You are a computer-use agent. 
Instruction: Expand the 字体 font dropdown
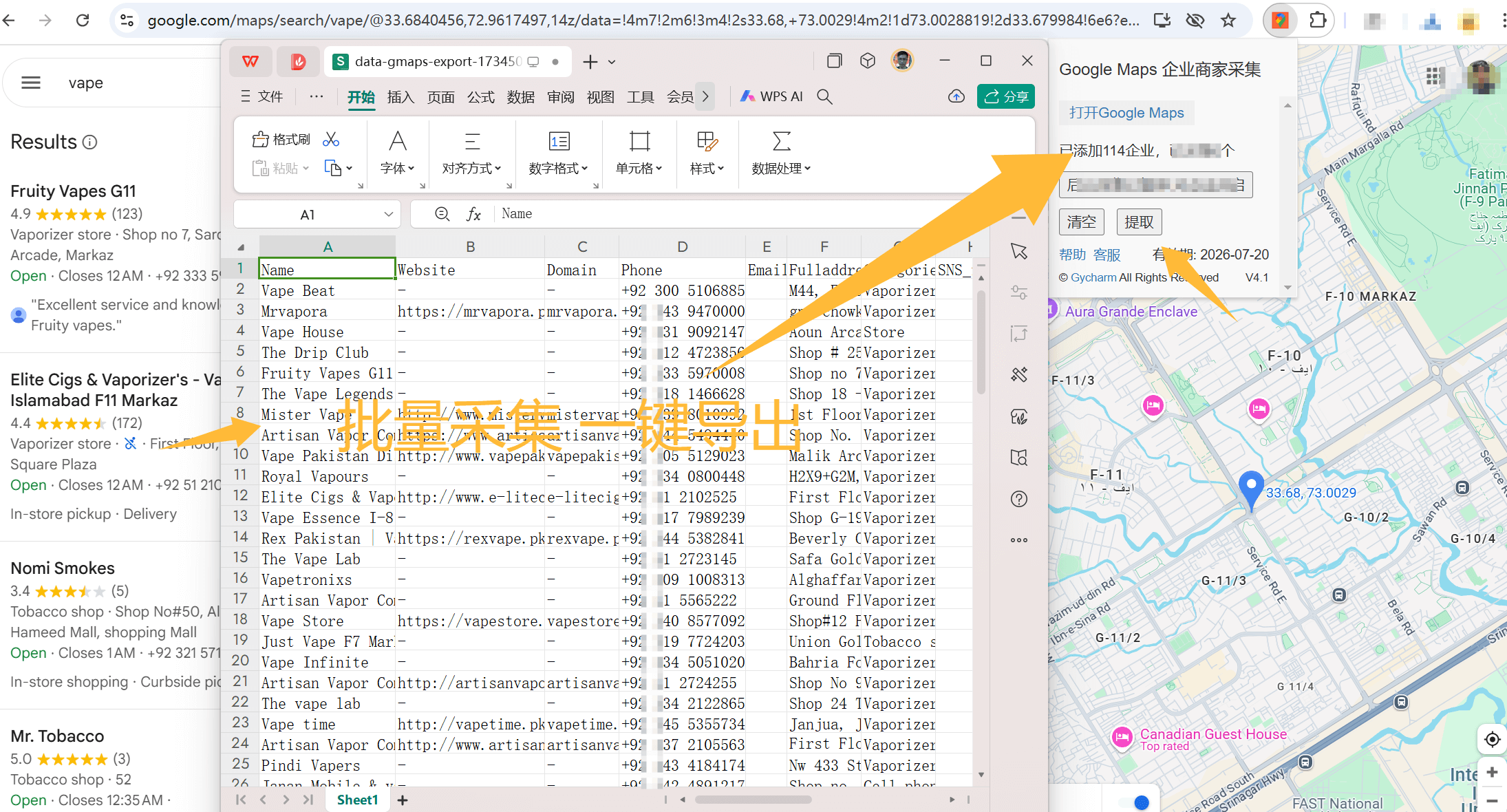397,169
